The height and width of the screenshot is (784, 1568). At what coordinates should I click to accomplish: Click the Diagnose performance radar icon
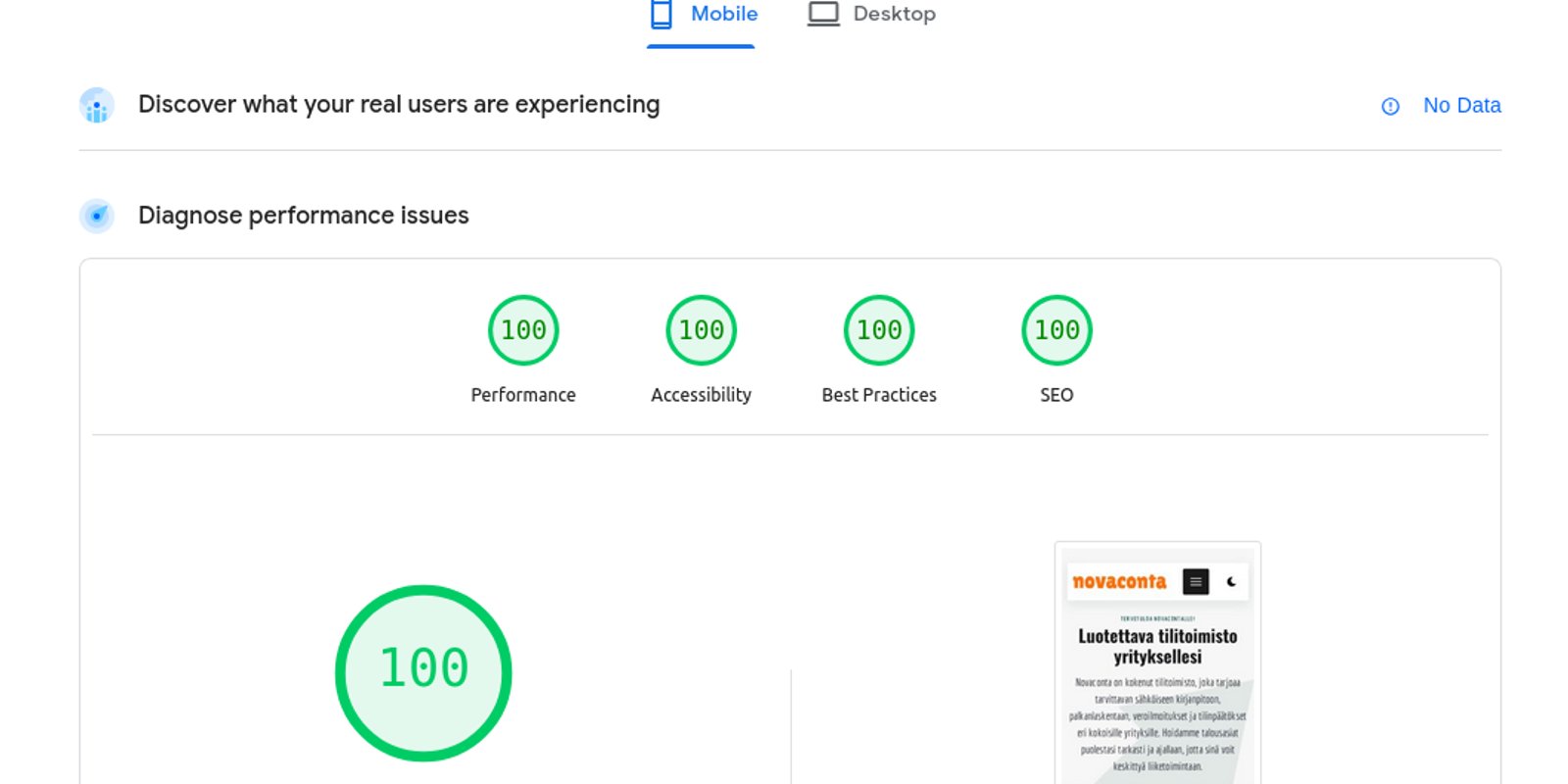pyautogui.click(x=97, y=216)
